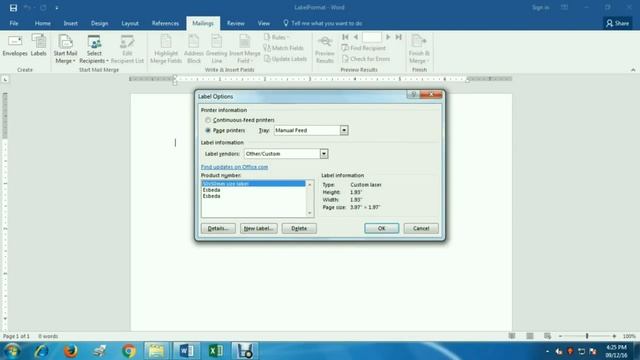640x360 pixels.
Task: Click the Greeting Line icon
Action: pos(216,49)
